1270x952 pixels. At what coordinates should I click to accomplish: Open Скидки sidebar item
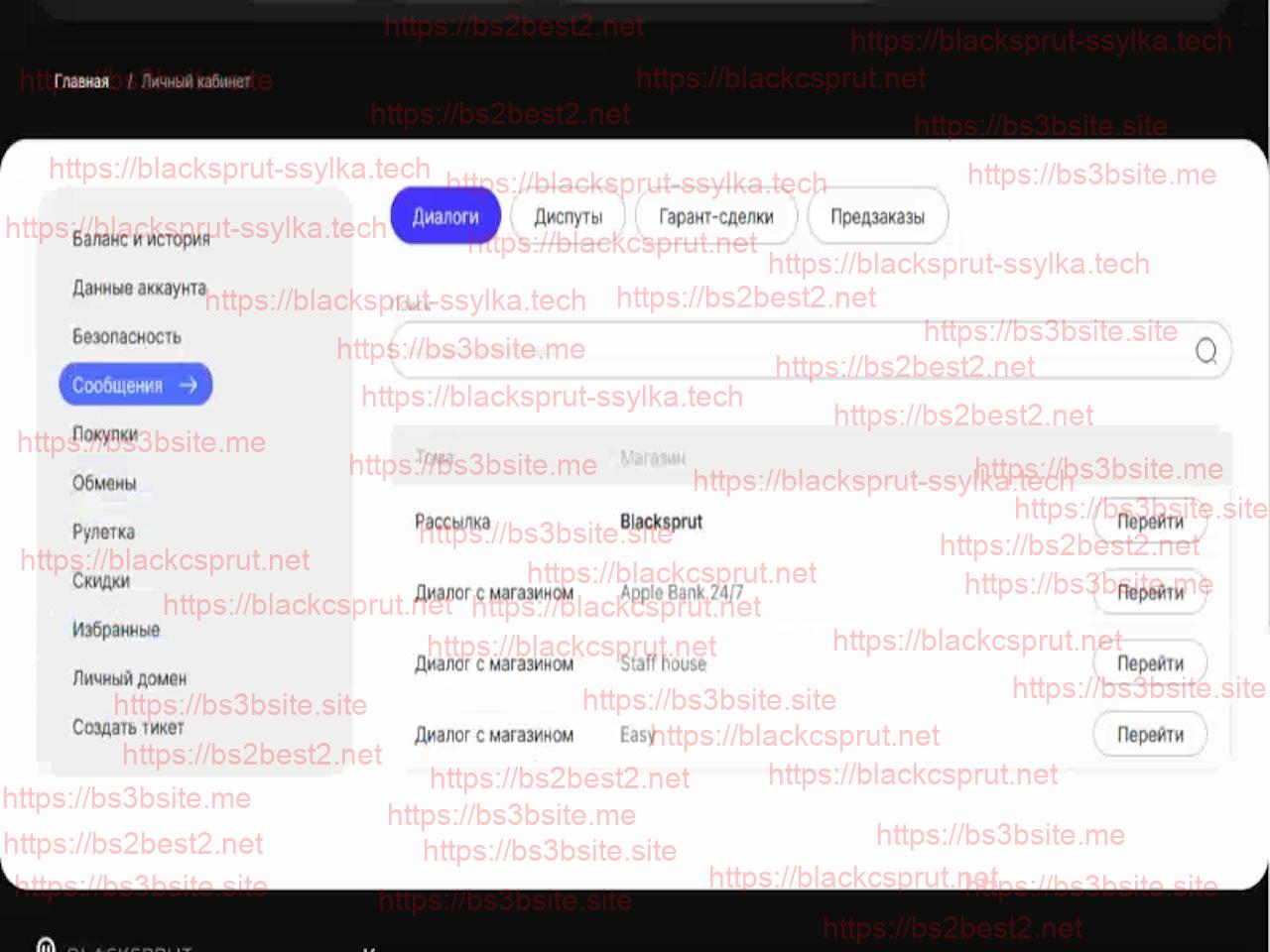tap(100, 580)
